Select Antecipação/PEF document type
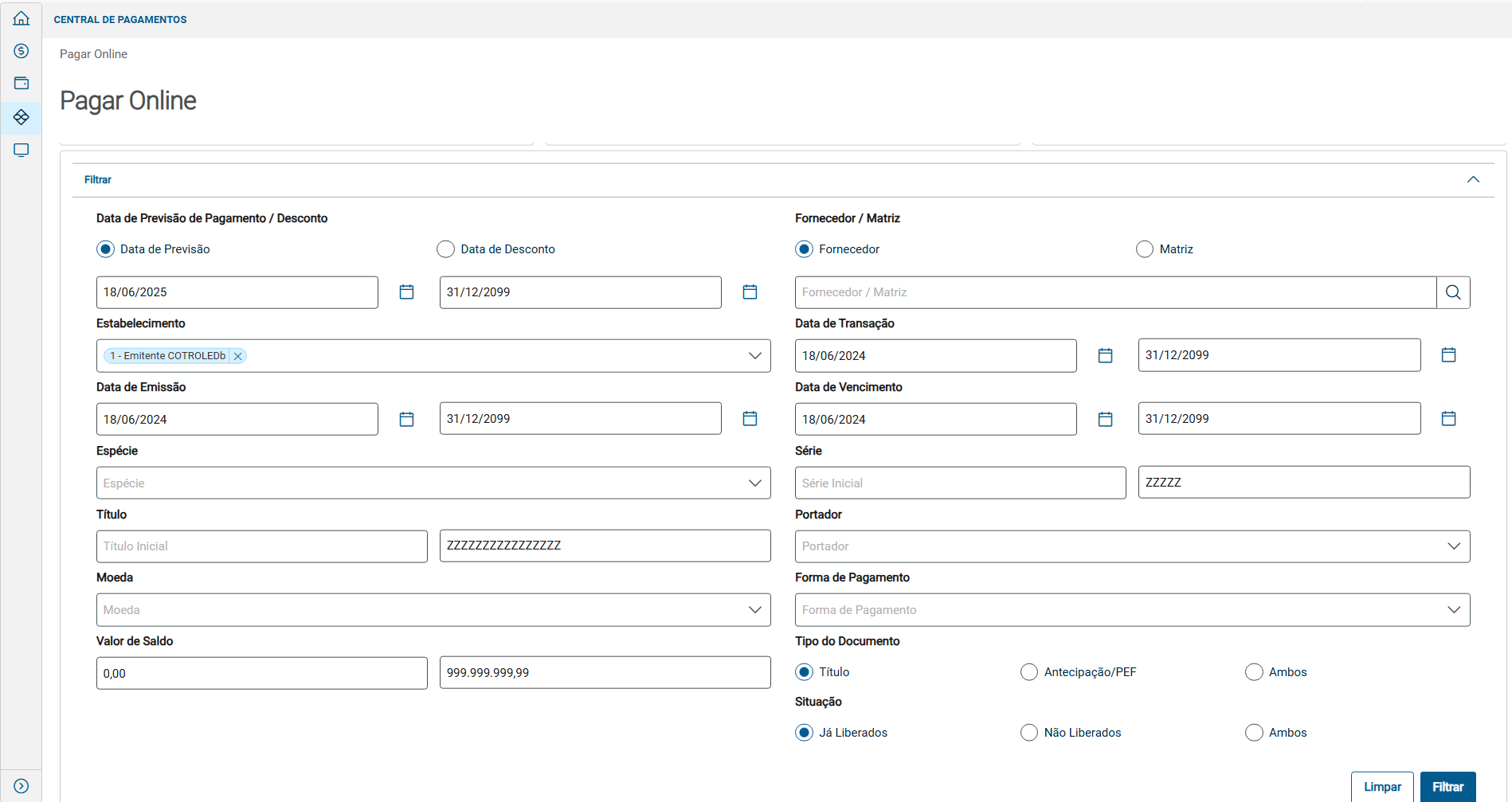The height and width of the screenshot is (802, 1512). tap(1029, 672)
